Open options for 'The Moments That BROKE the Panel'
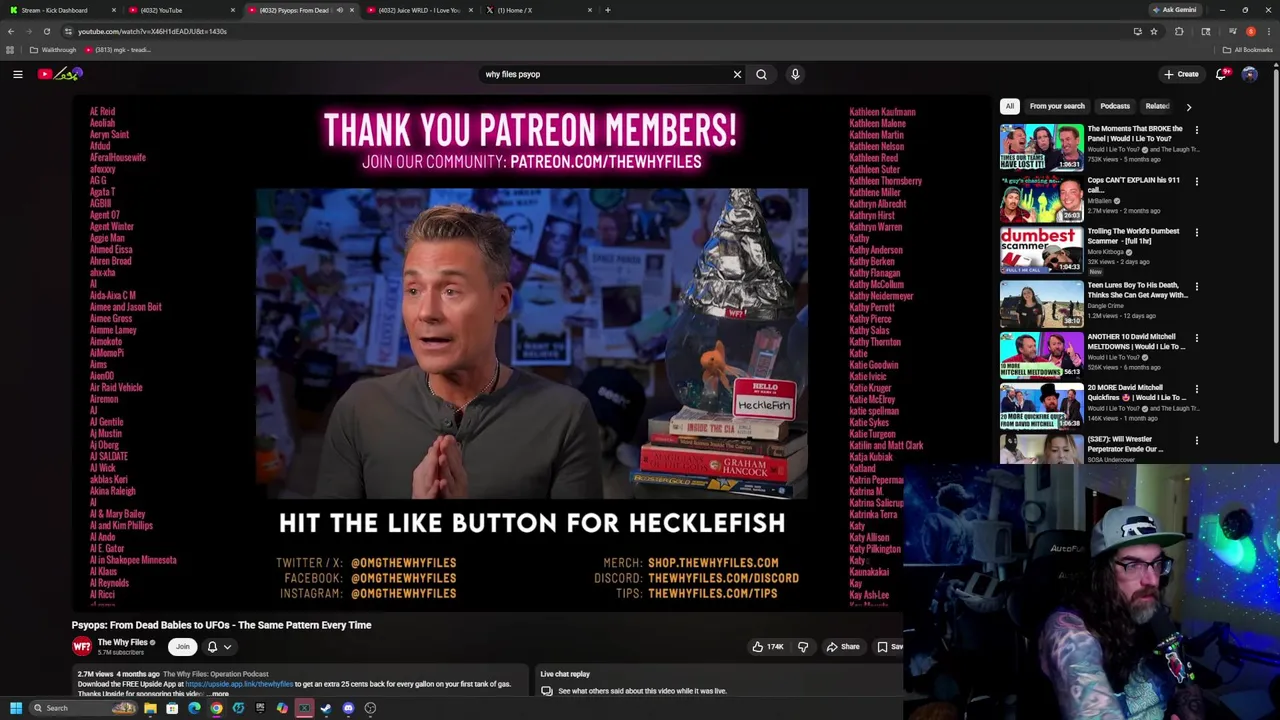The width and height of the screenshot is (1280, 720). (x=1196, y=130)
